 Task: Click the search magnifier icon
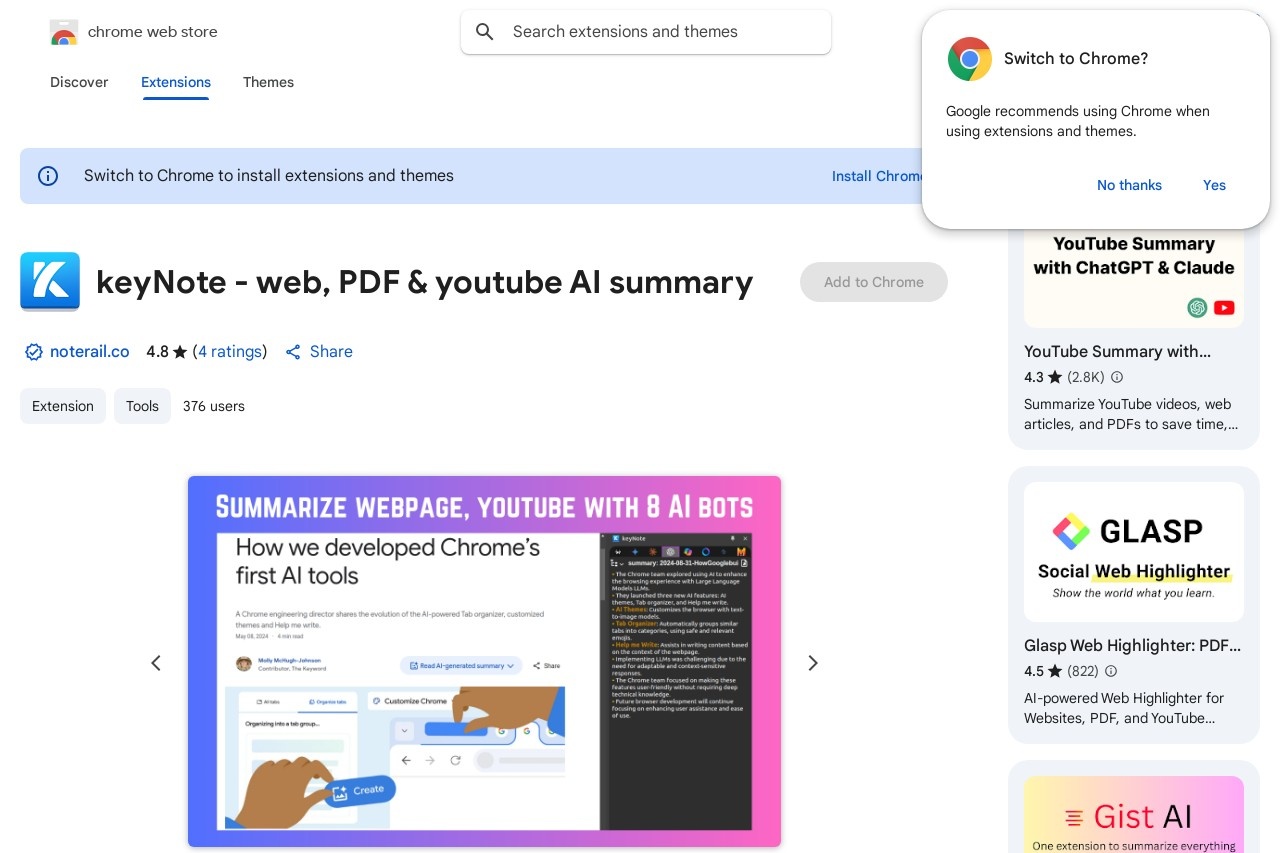coord(485,32)
